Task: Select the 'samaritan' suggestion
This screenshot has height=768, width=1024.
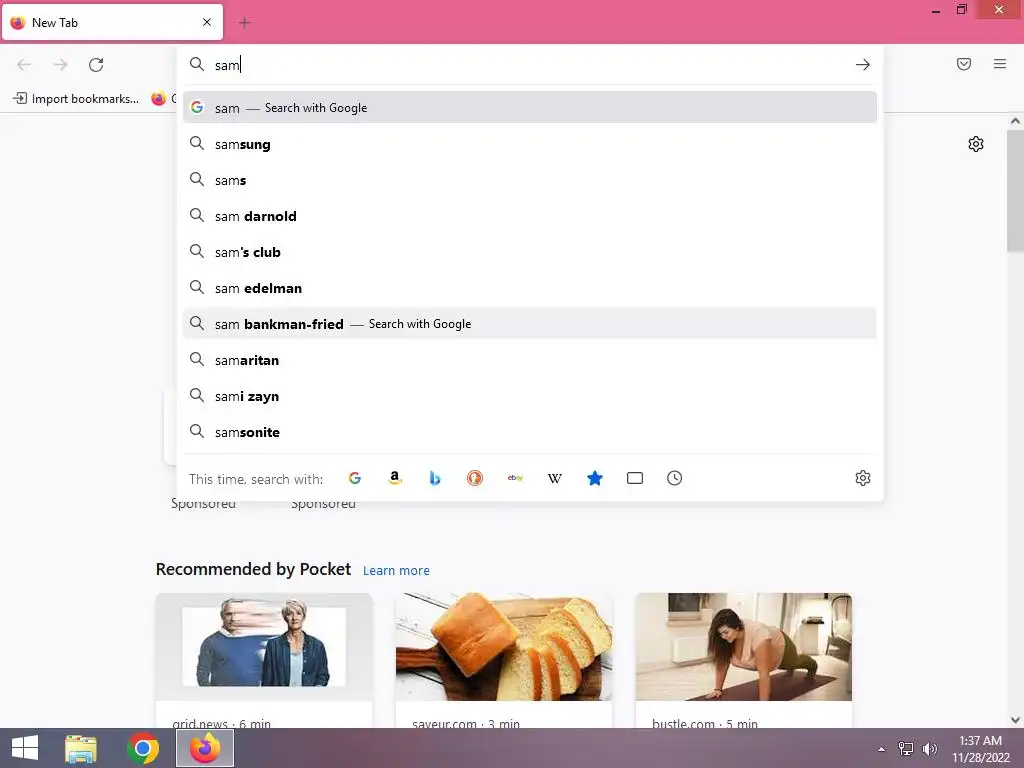Action: [x=530, y=360]
